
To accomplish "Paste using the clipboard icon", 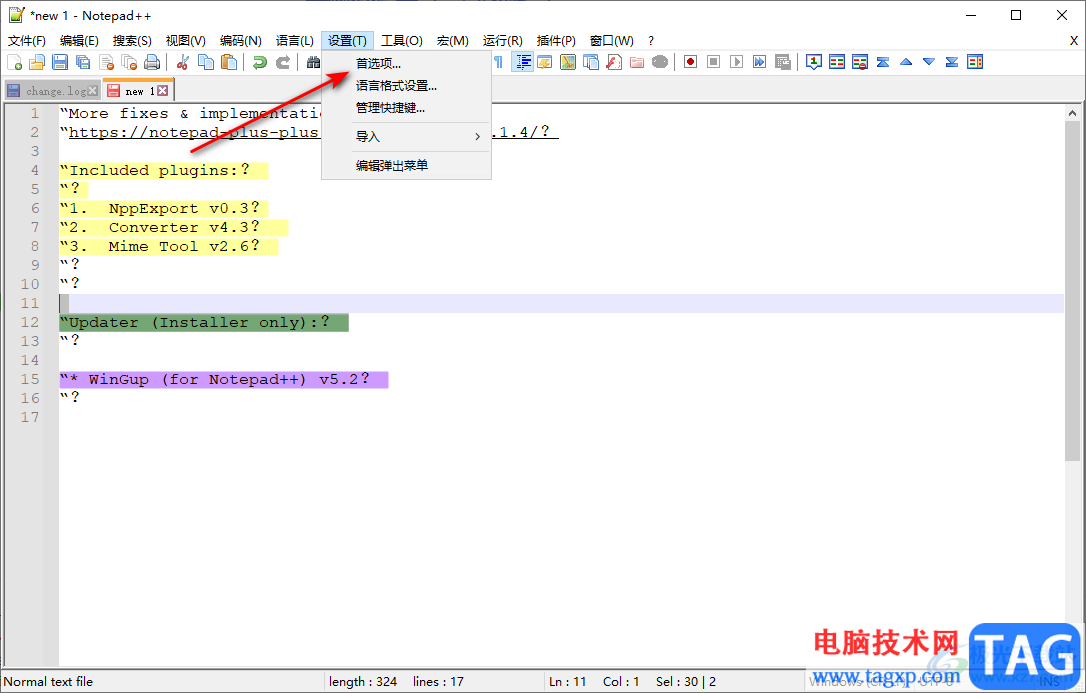I will click(x=229, y=62).
